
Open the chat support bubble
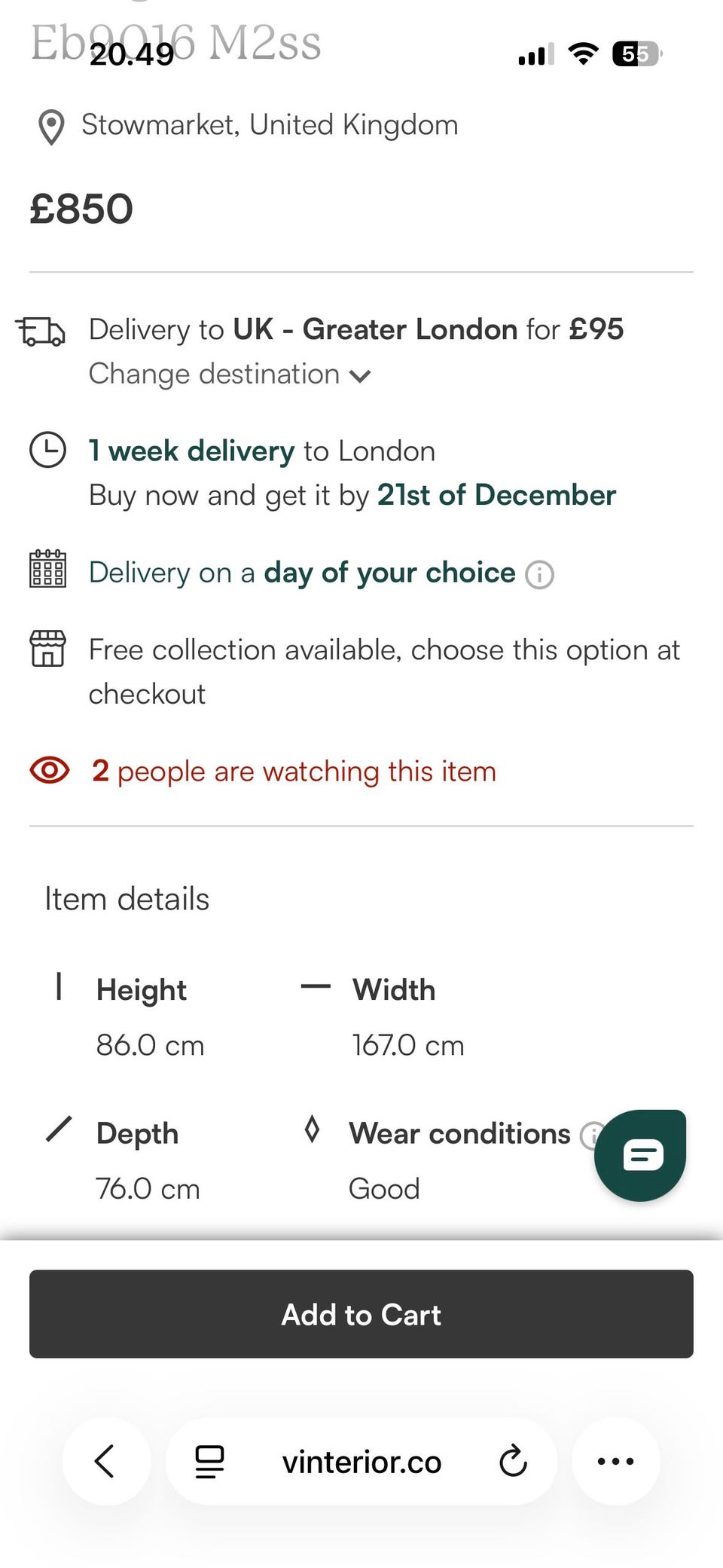(x=640, y=1155)
